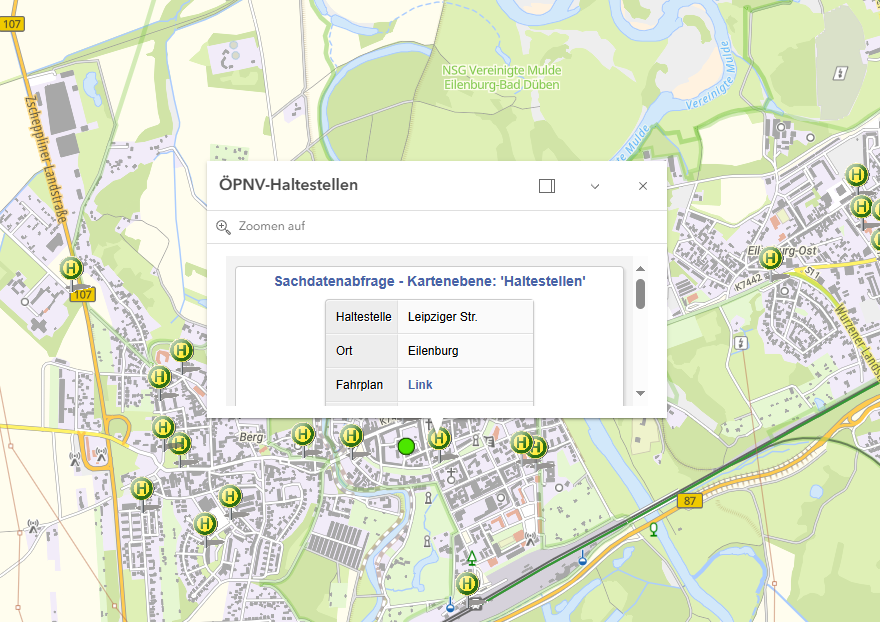Select the green highlighted stop marker
This screenshot has width=880, height=622.
click(x=406, y=446)
